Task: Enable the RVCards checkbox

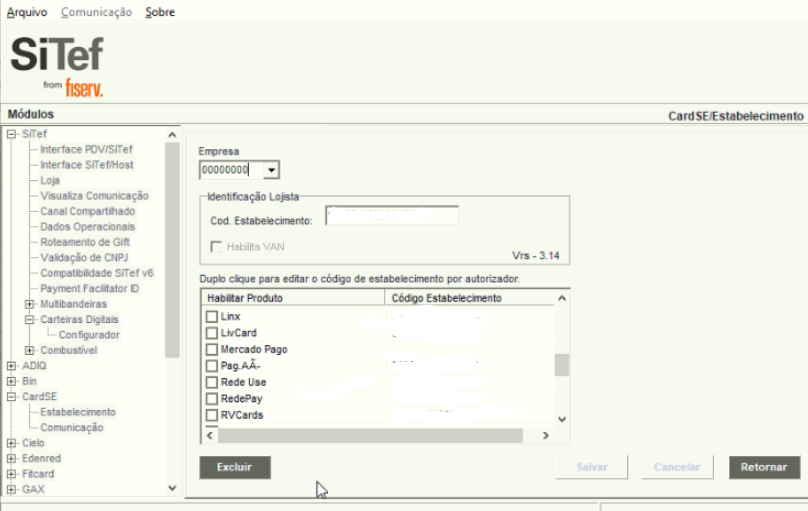Action: tap(211, 415)
